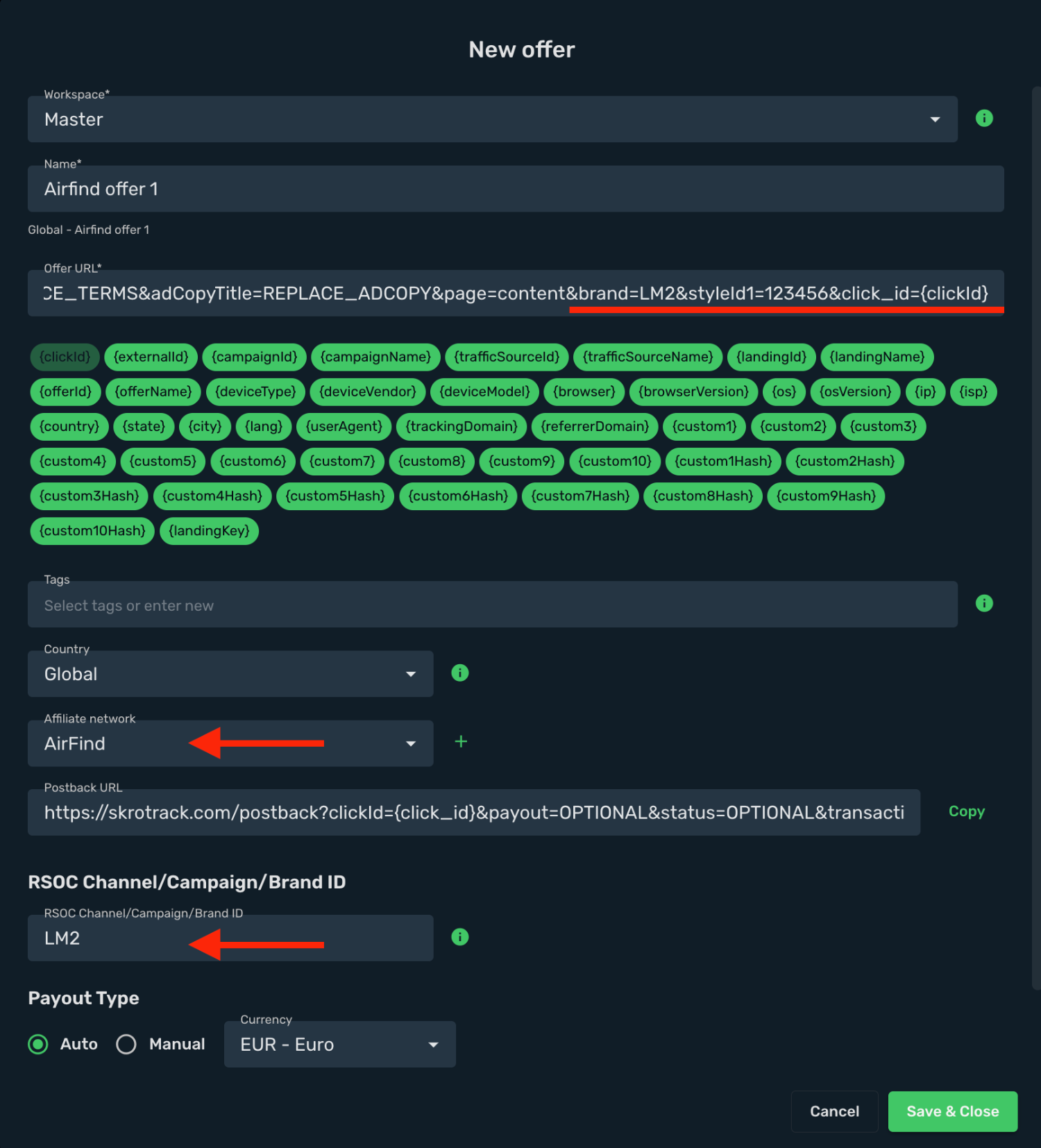Click the Postback URL field

click(x=474, y=812)
